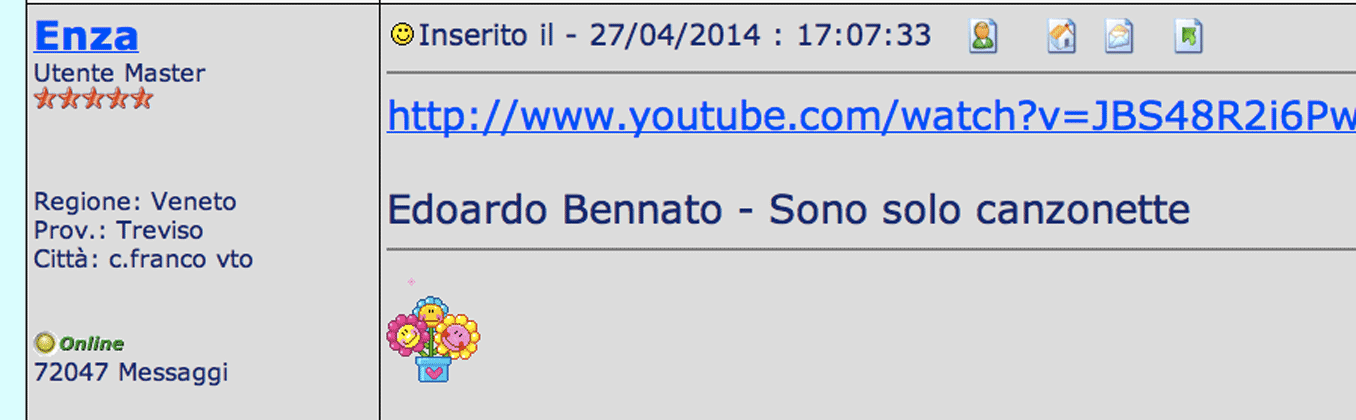
Task: Click the orange star rating row
Action: coord(93,98)
